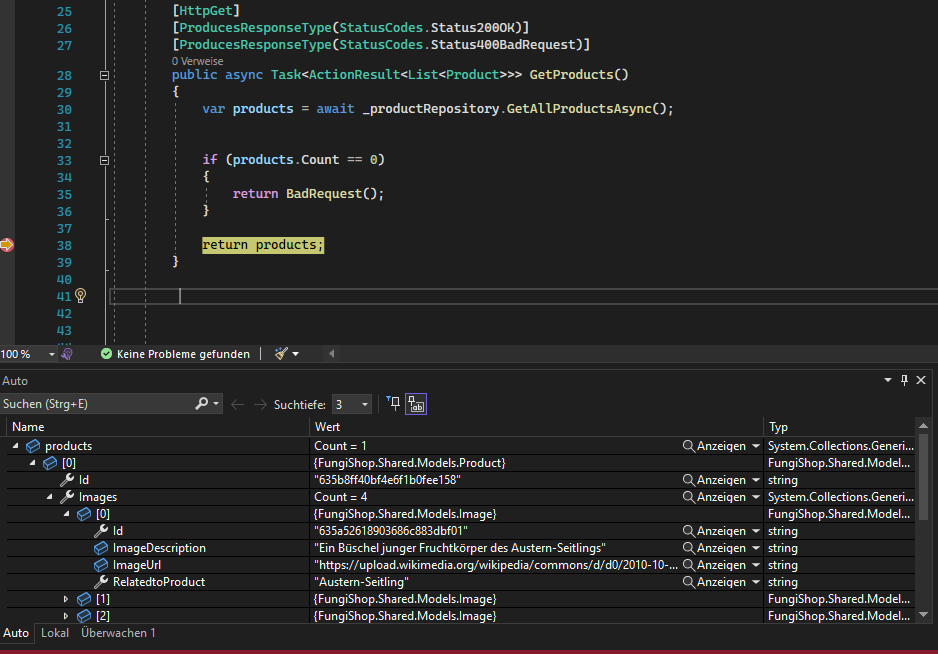Expand the Images [1] tree item
Viewport: 938px width, 654px height.
67,599
